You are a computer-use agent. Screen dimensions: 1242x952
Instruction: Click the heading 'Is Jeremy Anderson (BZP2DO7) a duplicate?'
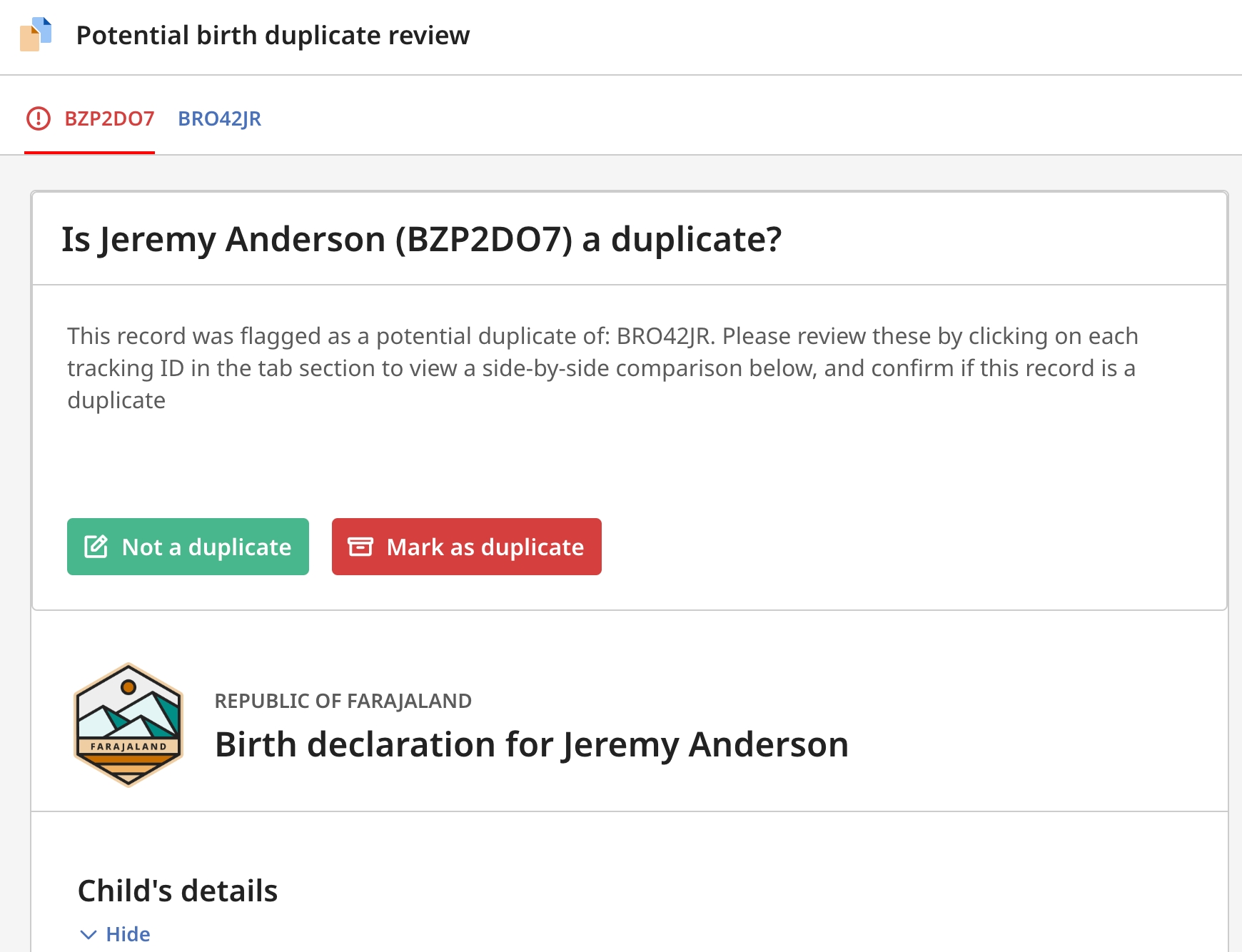tap(421, 239)
